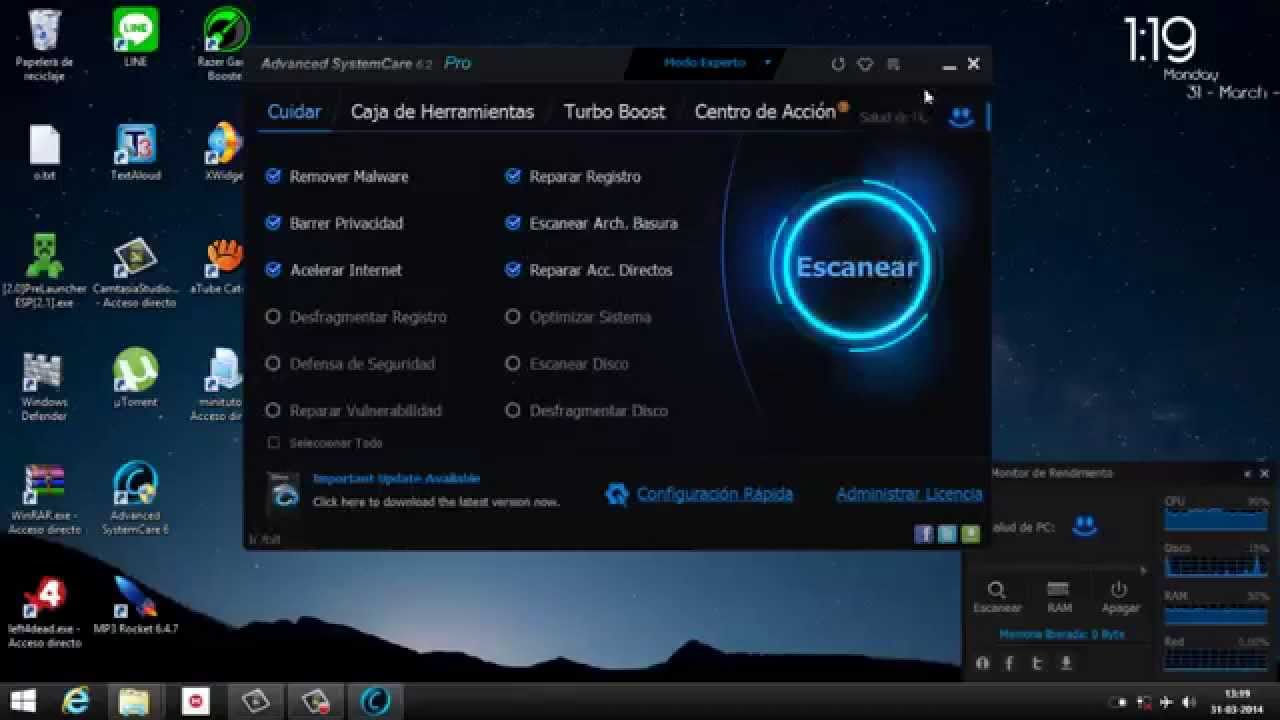Screen dimensions: 1280x720
Task: Open File Explorer from the taskbar
Action: (x=134, y=700)
